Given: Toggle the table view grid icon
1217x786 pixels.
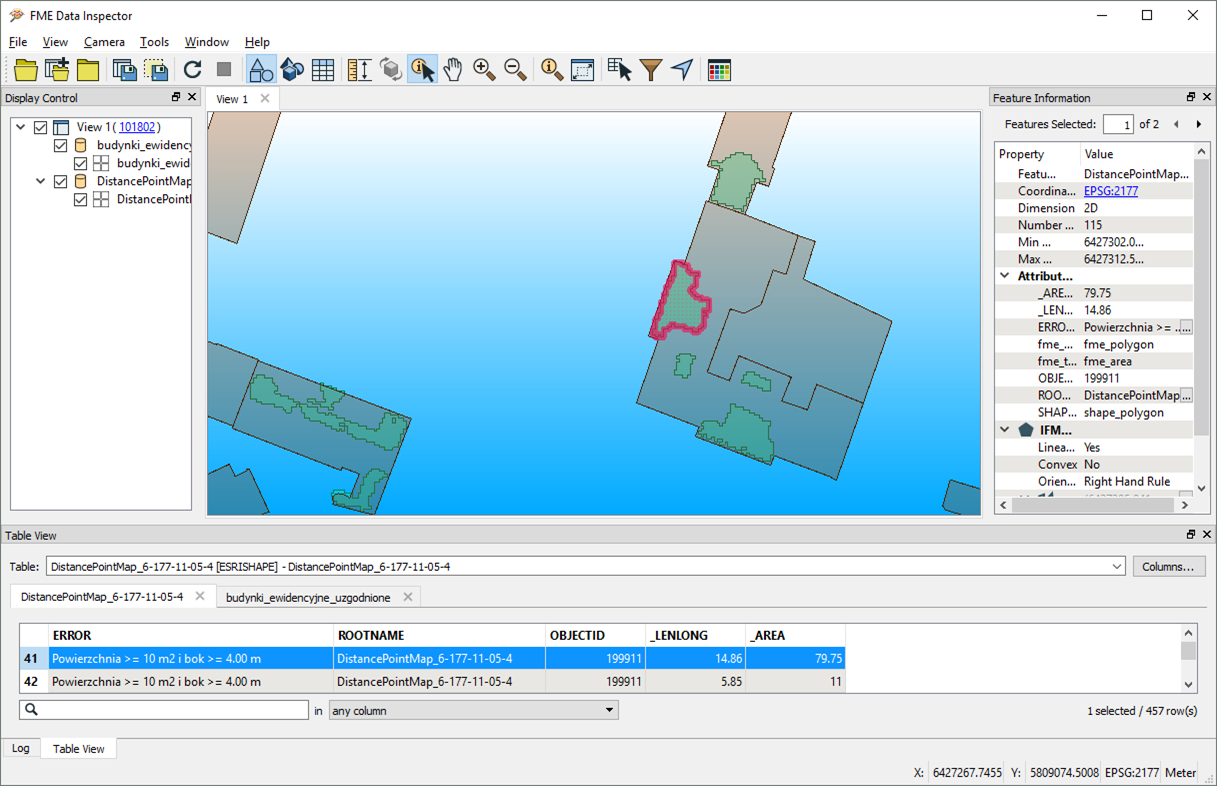Looking at the screenshot, I should tap(323, 69).
